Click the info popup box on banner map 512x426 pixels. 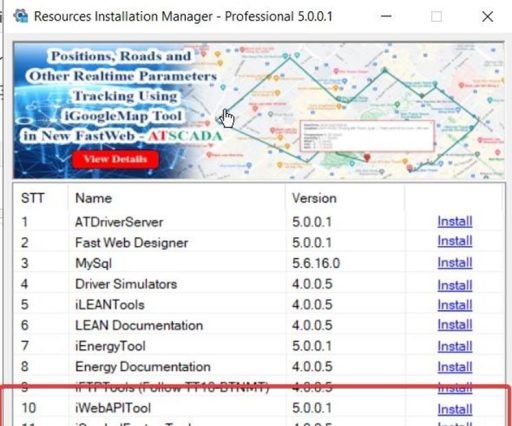[x=367, y=136]
